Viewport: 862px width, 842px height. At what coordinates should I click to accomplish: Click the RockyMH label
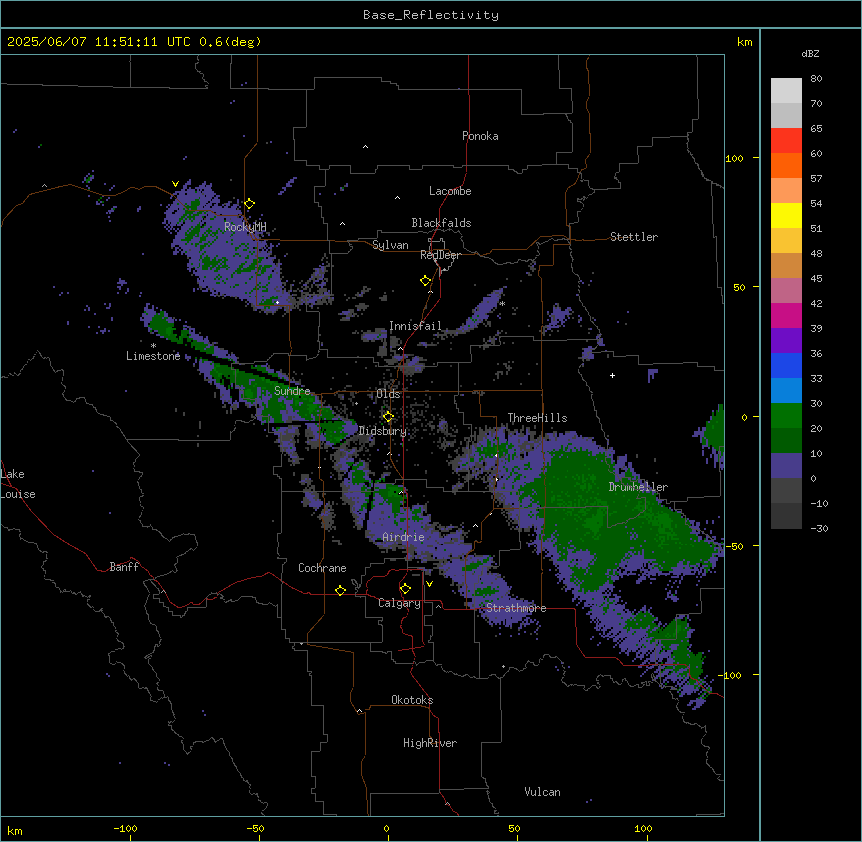coord(245,227)
